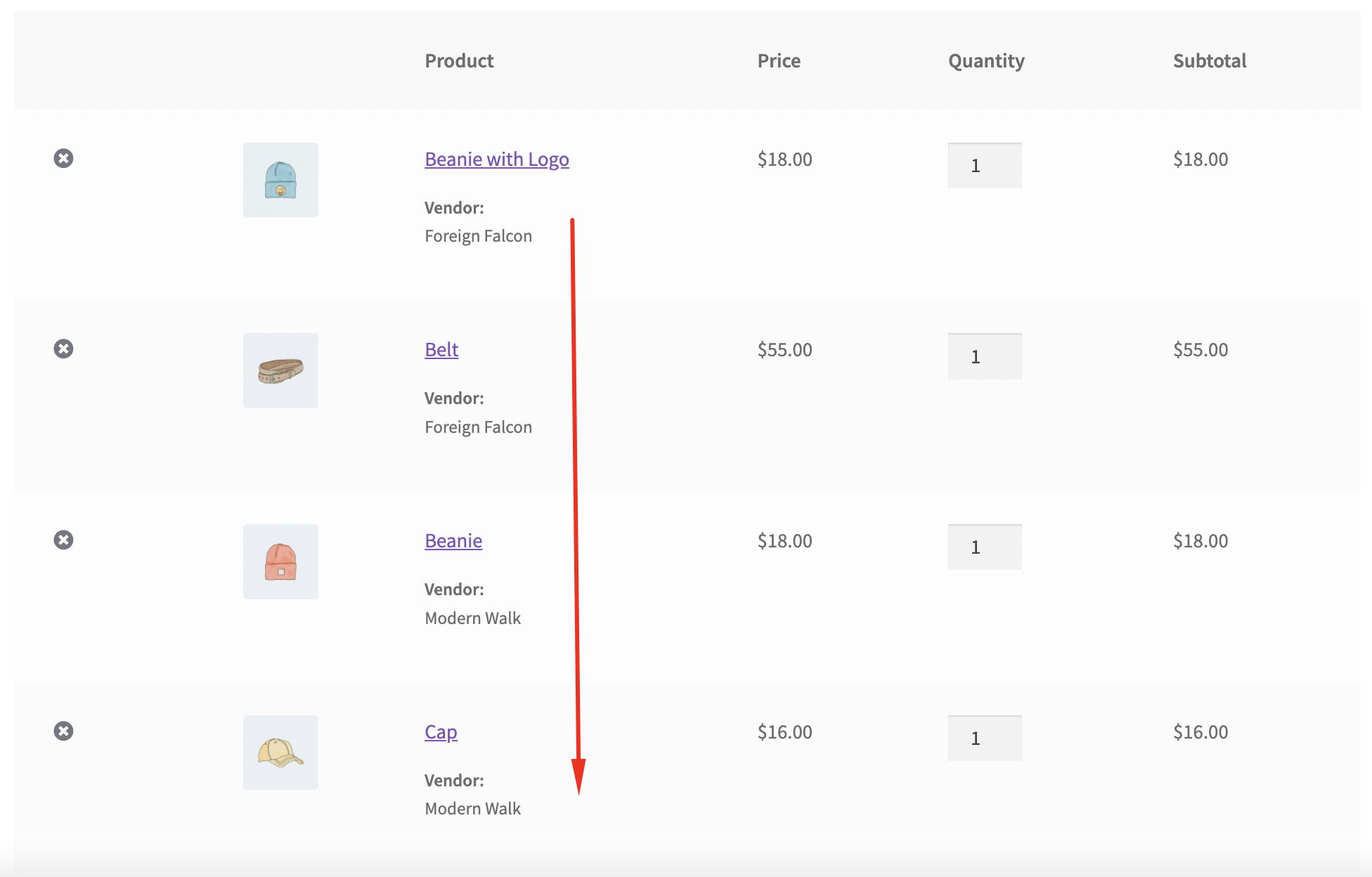Select the Price column header
Viewport: 1372px width, 877px height.
tap(779, 61)
